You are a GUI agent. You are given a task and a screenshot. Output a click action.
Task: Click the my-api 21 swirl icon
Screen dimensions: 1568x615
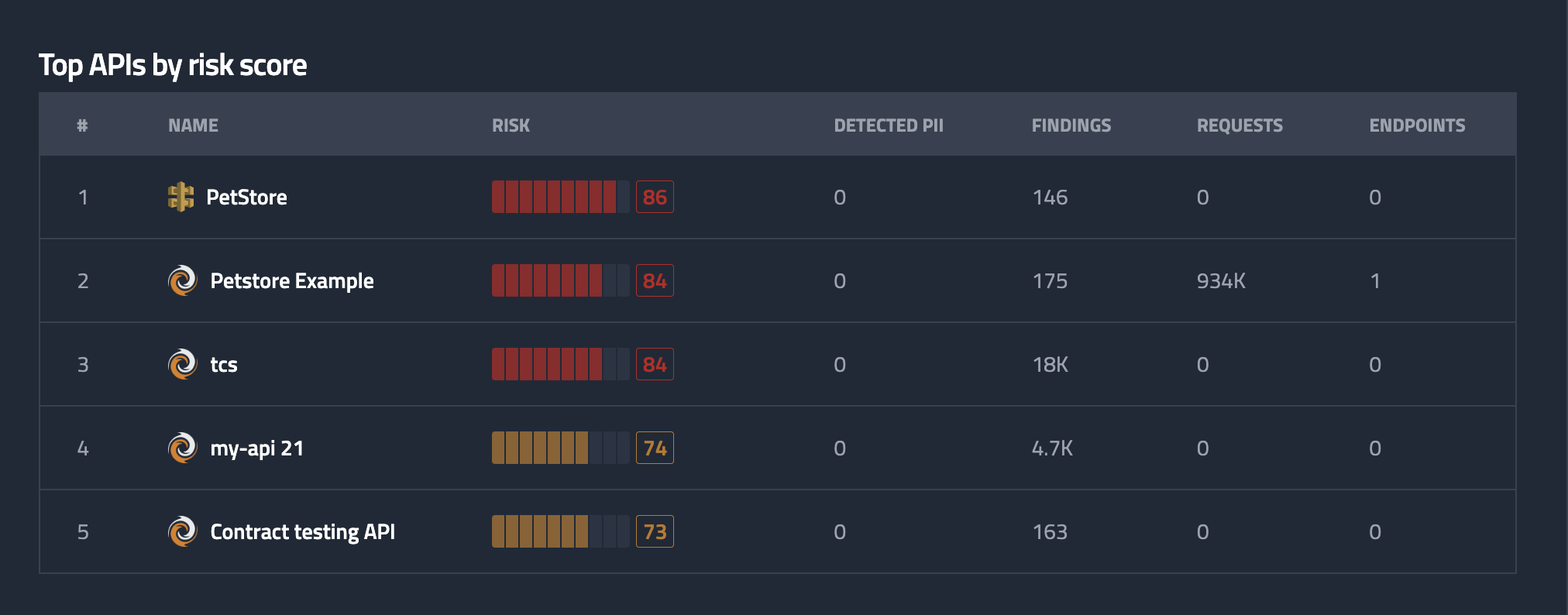[183, 448]
